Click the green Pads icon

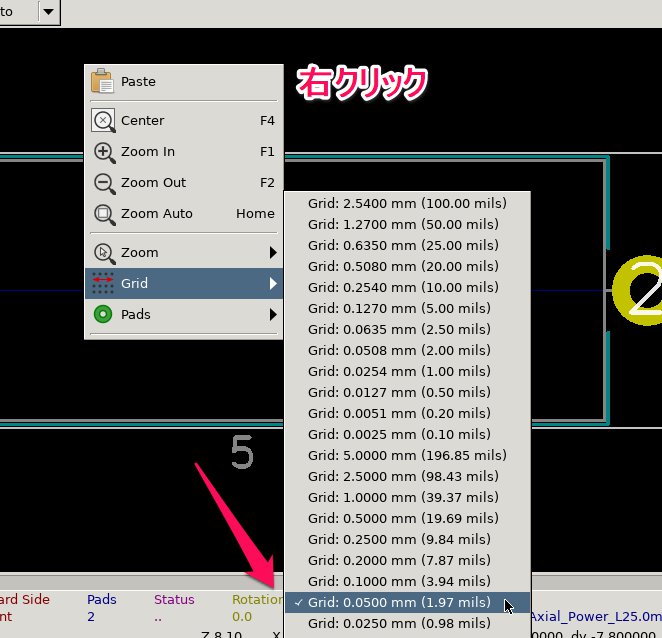103,315
